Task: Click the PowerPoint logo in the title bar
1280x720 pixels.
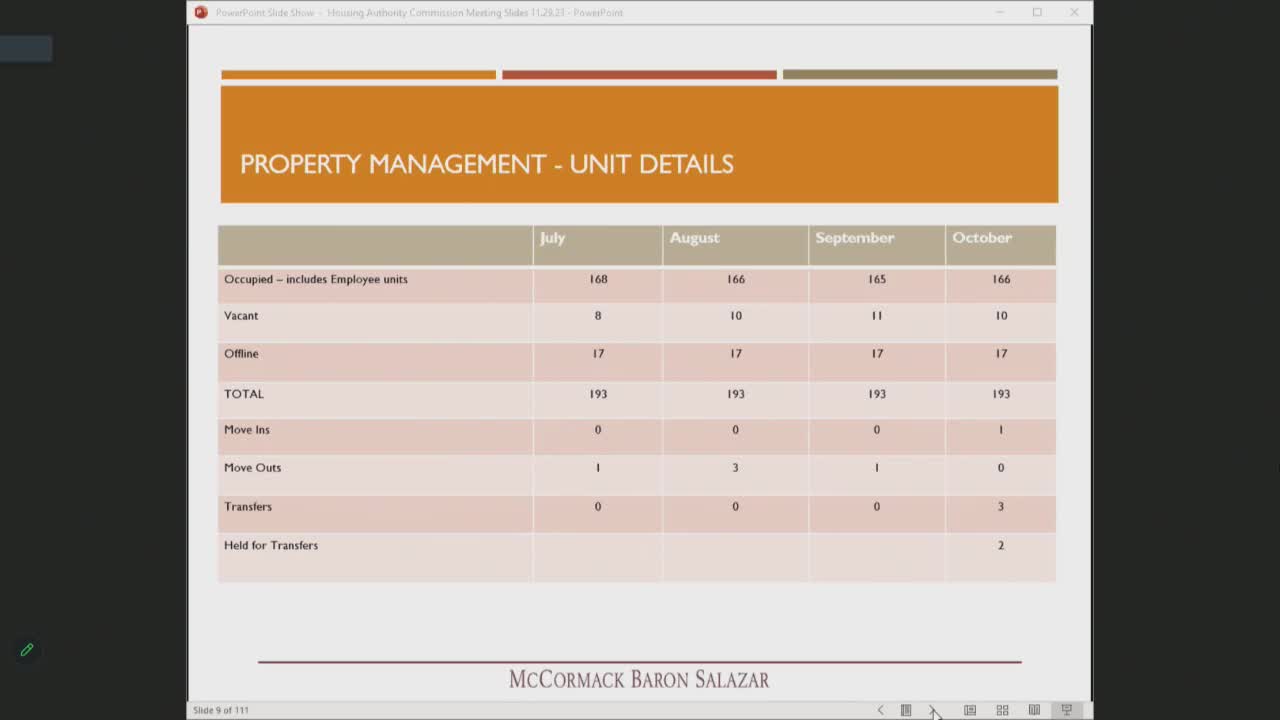Action: 201,12
